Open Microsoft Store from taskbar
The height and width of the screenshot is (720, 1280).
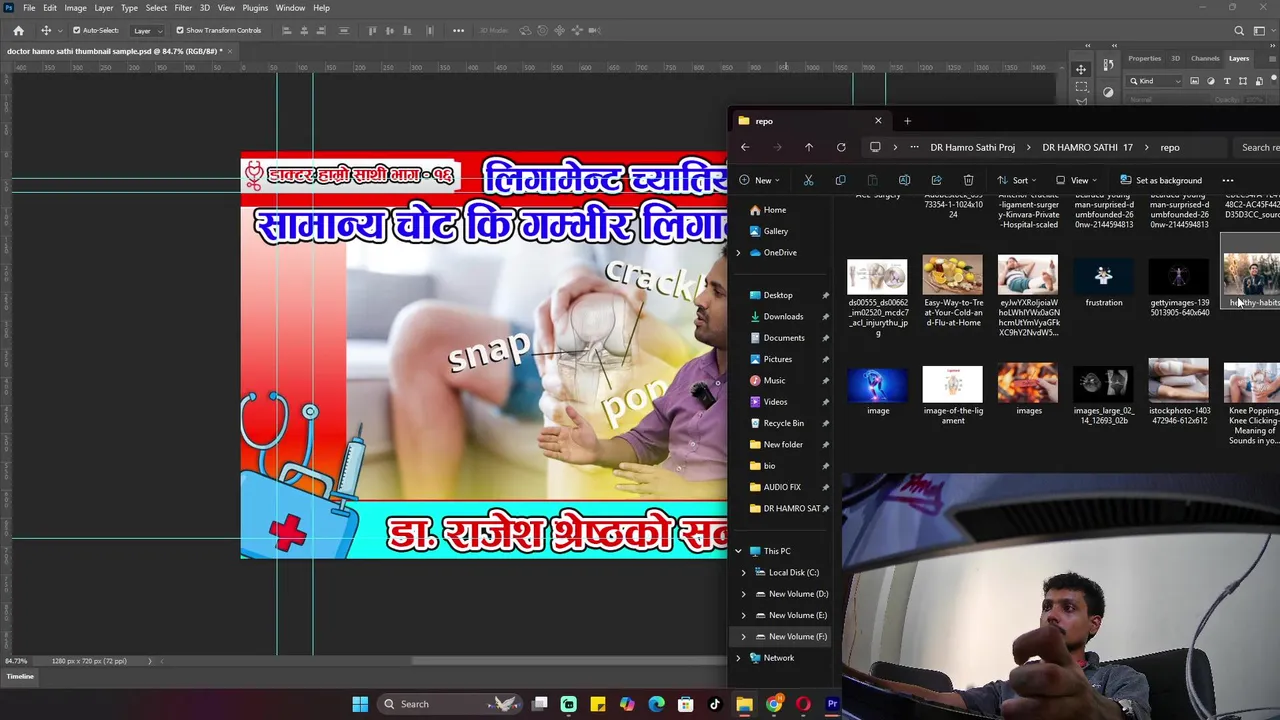click(686, 704)
